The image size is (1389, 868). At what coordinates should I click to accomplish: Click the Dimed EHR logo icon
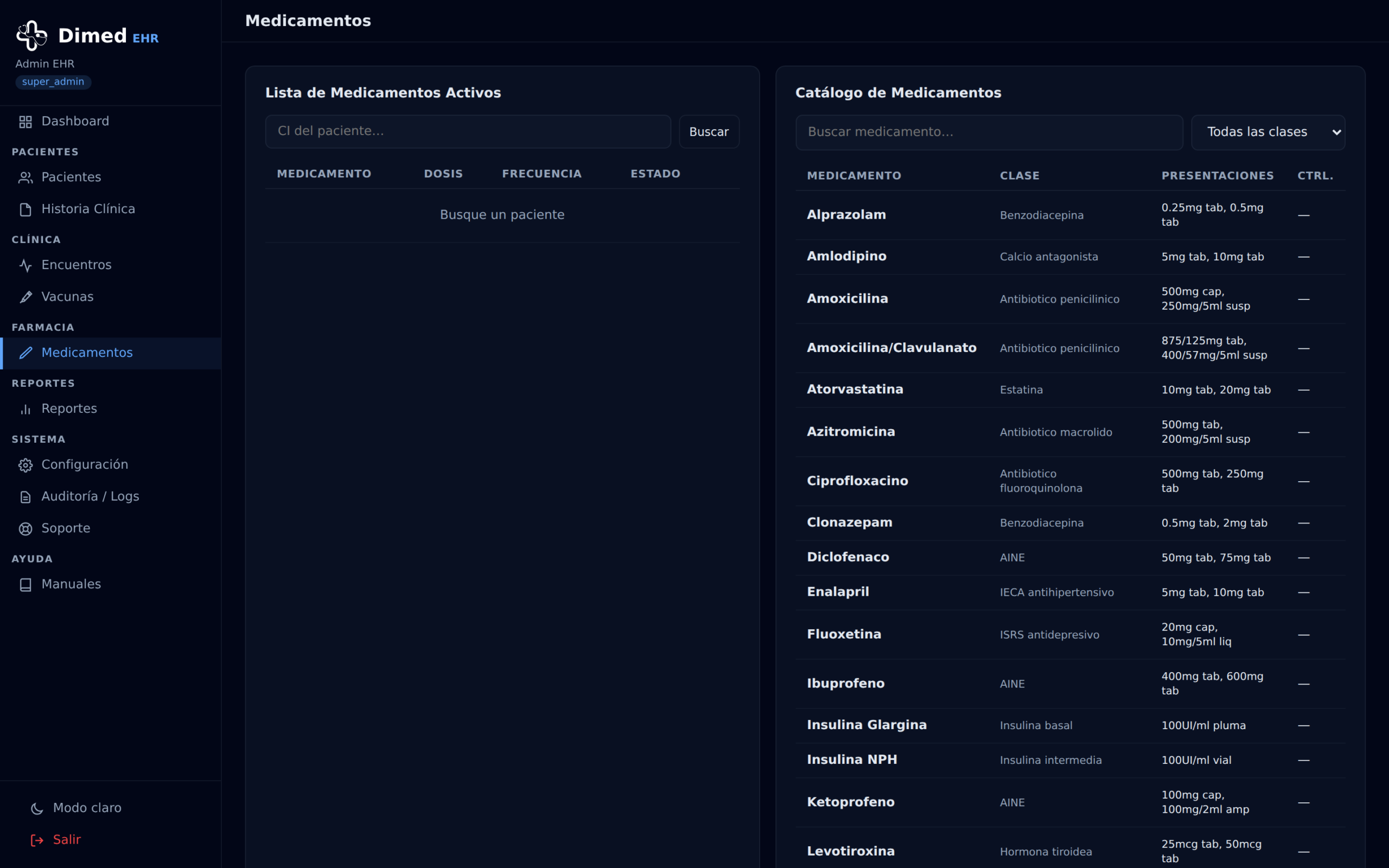point(31,36)
